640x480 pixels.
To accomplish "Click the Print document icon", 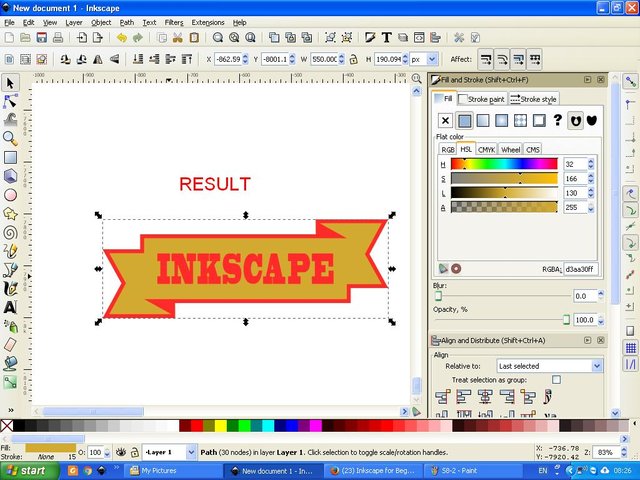I will 58,38.
